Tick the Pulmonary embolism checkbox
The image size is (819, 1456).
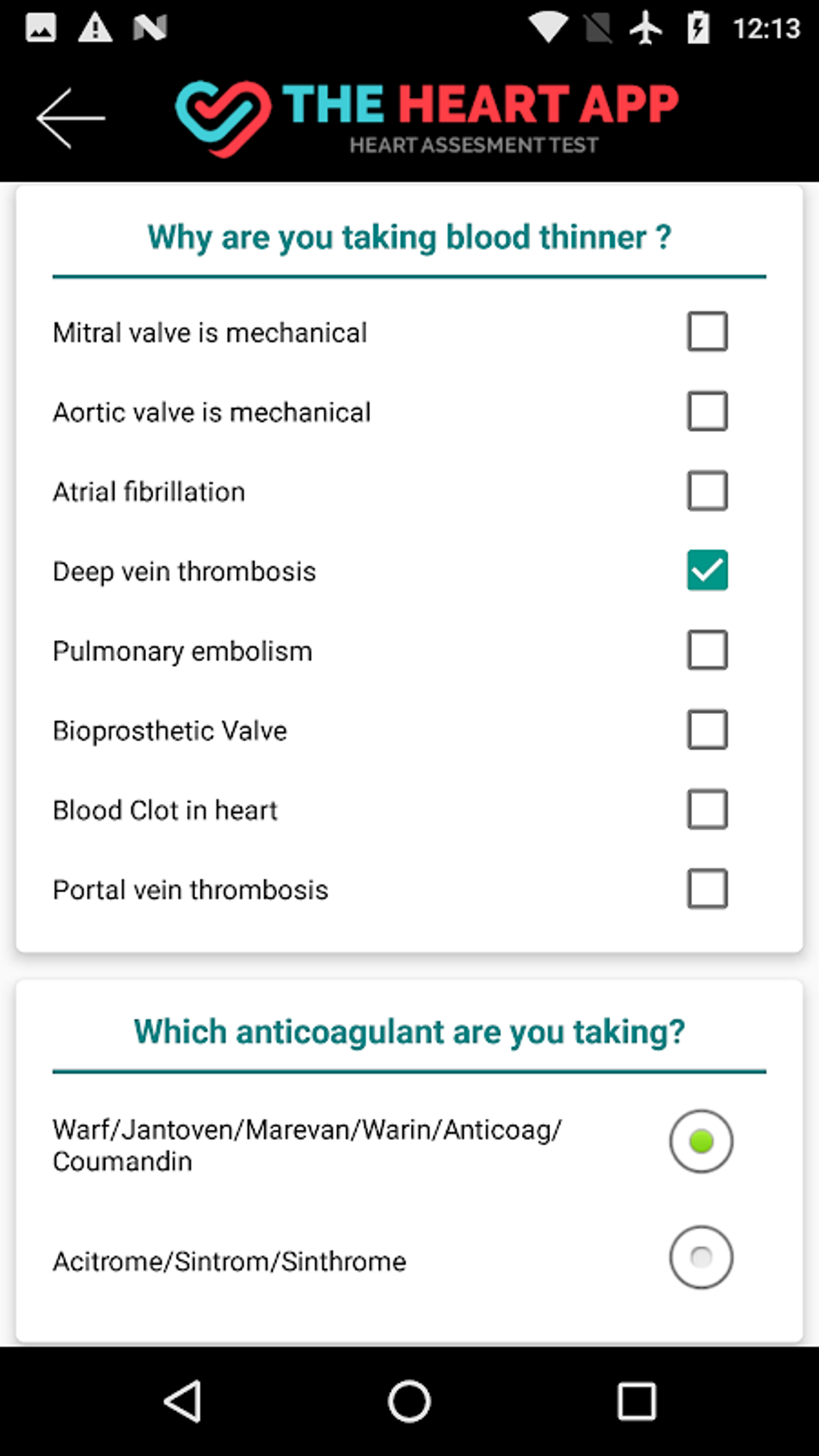[x=707, y=650]
